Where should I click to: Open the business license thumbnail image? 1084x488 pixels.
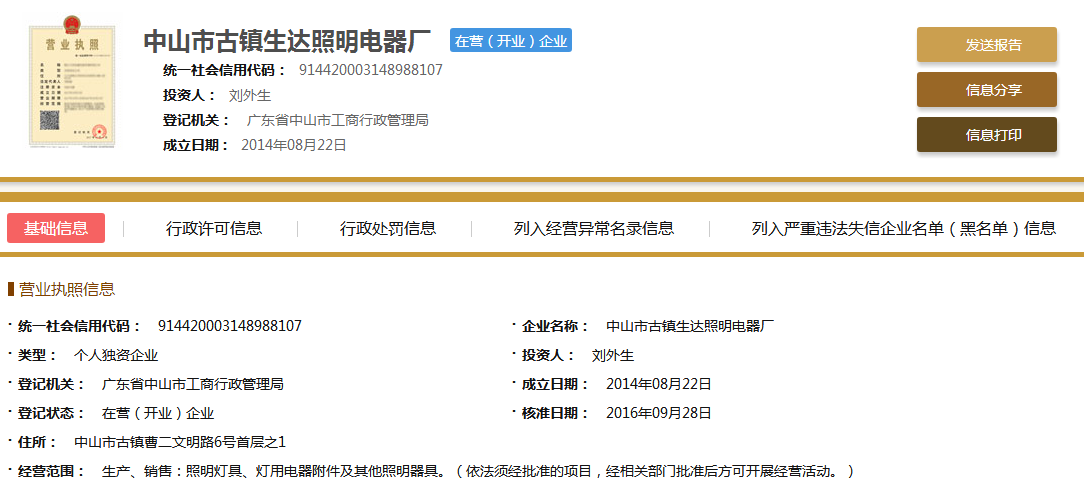(x=72, y=87)
